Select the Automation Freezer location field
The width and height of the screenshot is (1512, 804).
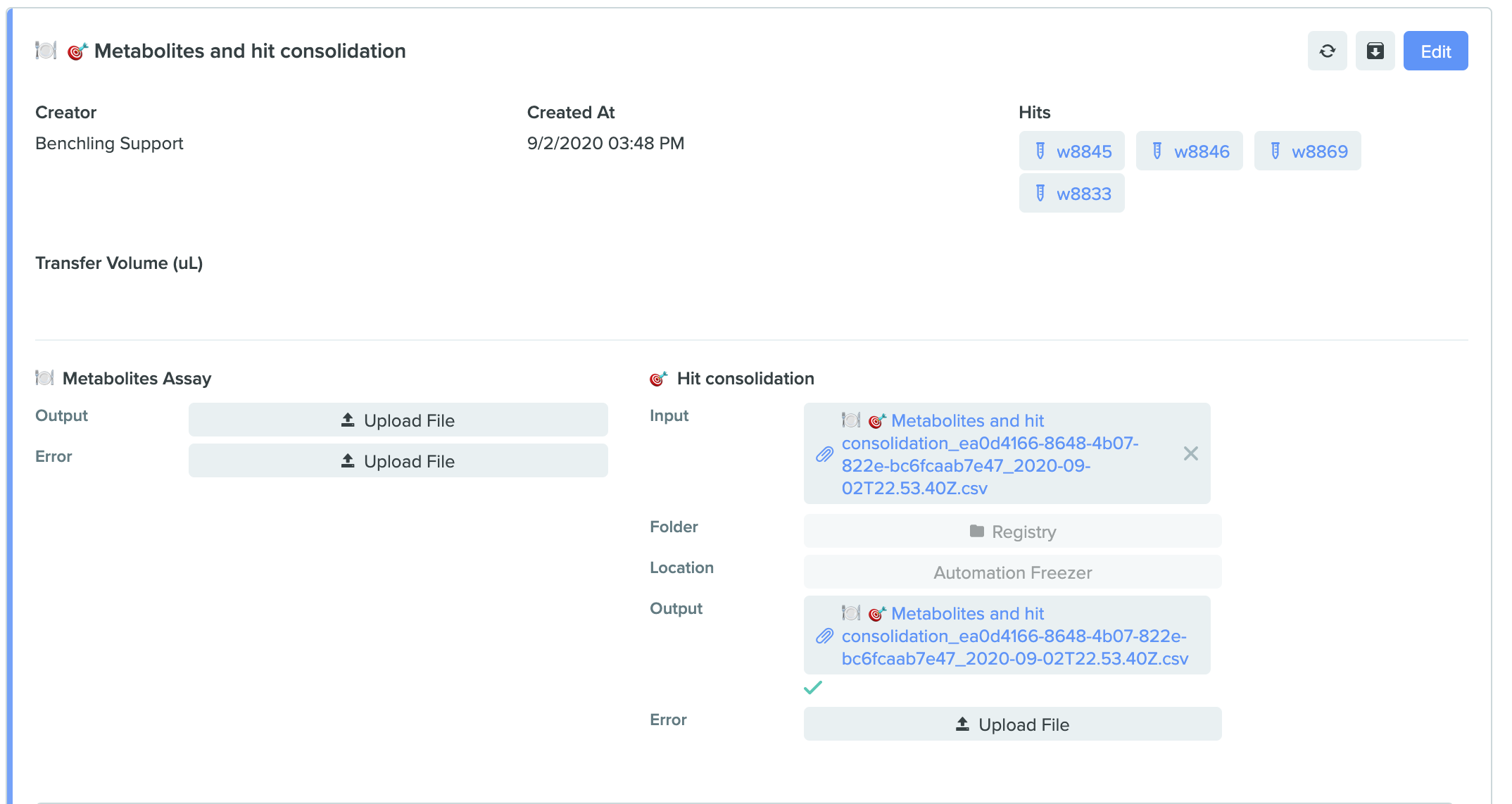(x=1012, y=572)
